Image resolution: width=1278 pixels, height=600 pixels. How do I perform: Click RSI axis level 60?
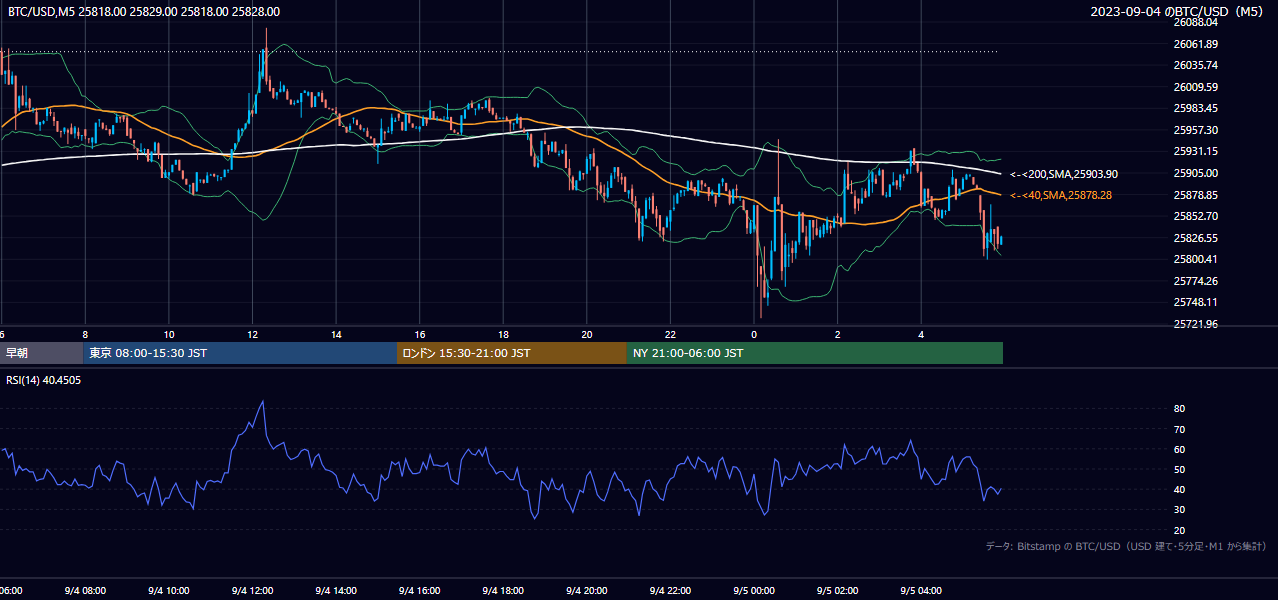tap(1180, 449)
